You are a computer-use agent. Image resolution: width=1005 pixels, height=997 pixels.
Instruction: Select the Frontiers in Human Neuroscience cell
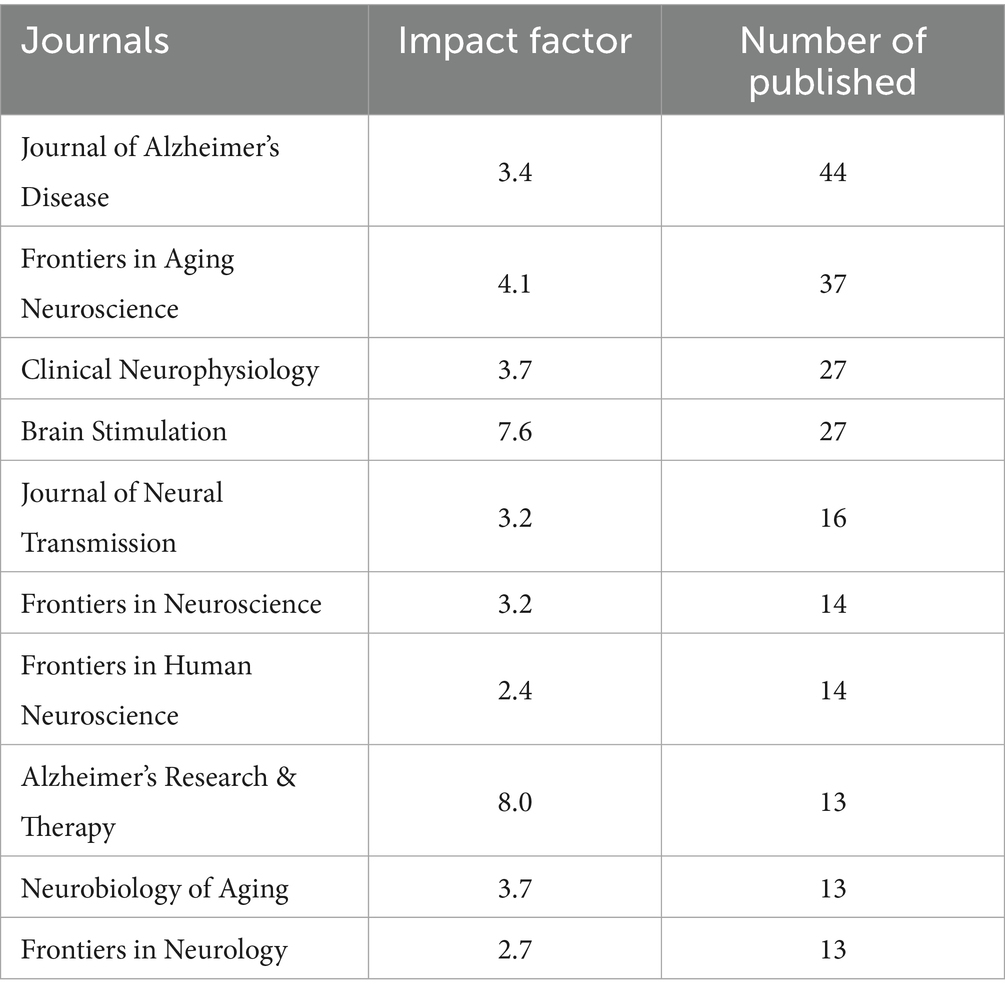[x=136, y=690]
